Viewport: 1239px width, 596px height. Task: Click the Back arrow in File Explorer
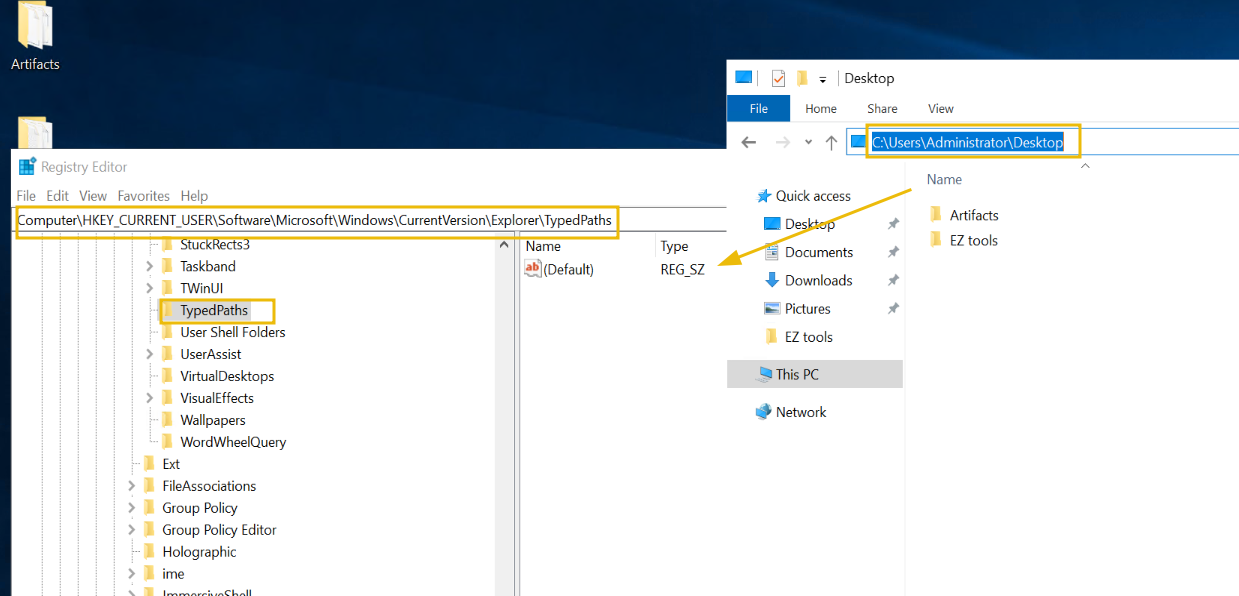(749, 143)
